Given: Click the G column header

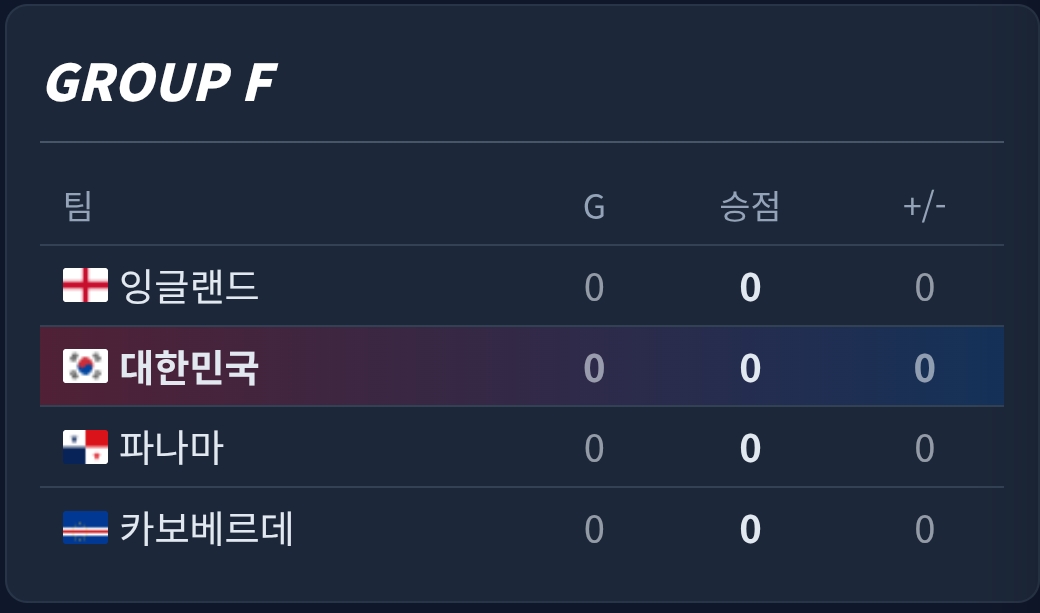Looking at the screenshot, I should click(594, 207).
